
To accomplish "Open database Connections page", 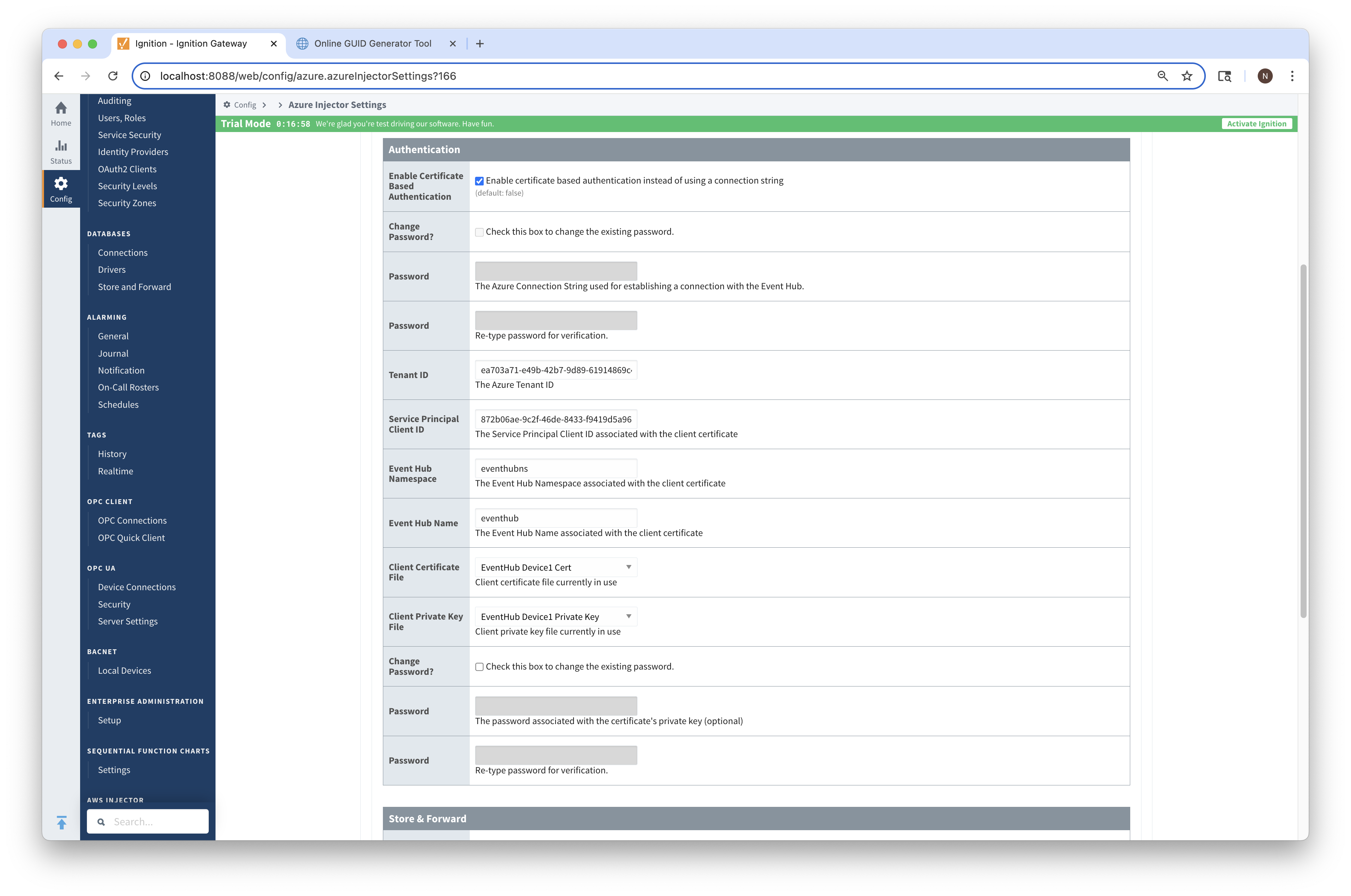I will tap(122, 252).
